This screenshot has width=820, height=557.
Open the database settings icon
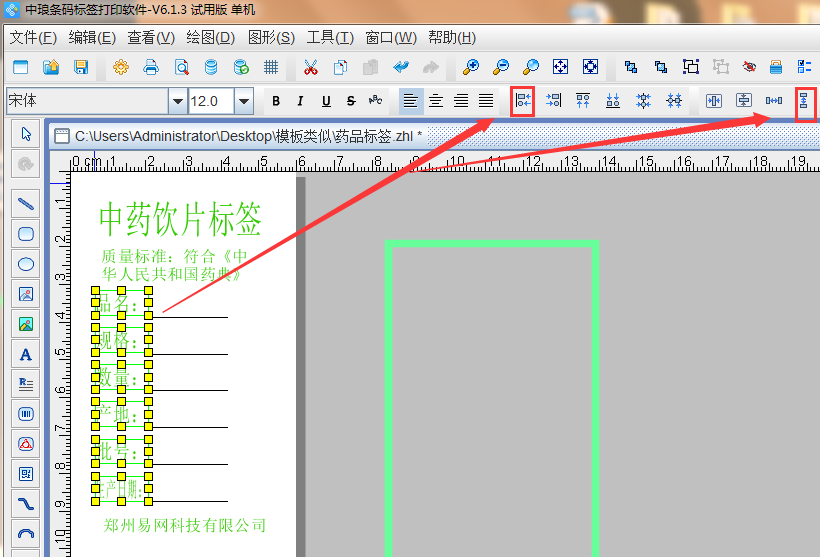[210, 68]
